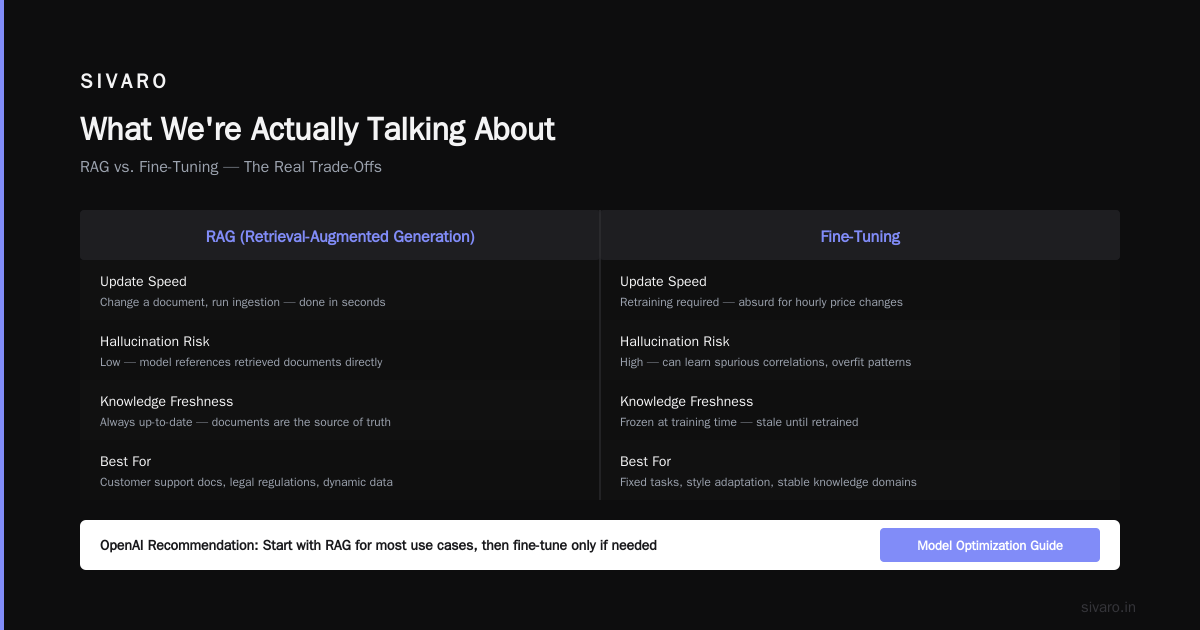The image size is (1200, 630).
Task: Select the Update Speed row under Fine-Tuning
Action: point(860,291)
